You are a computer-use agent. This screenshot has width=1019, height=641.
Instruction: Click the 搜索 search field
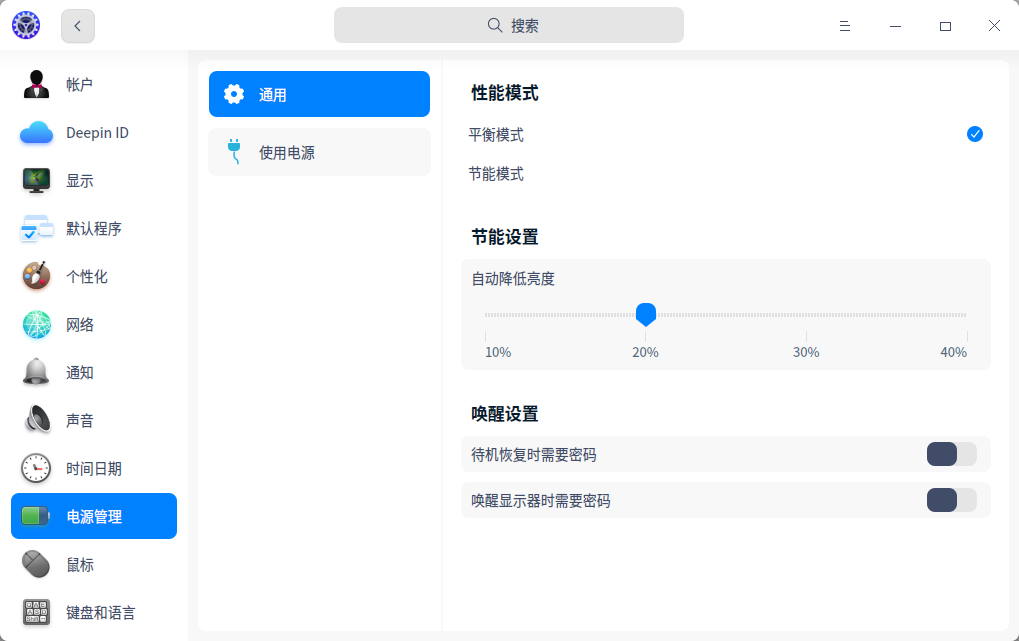509,26
